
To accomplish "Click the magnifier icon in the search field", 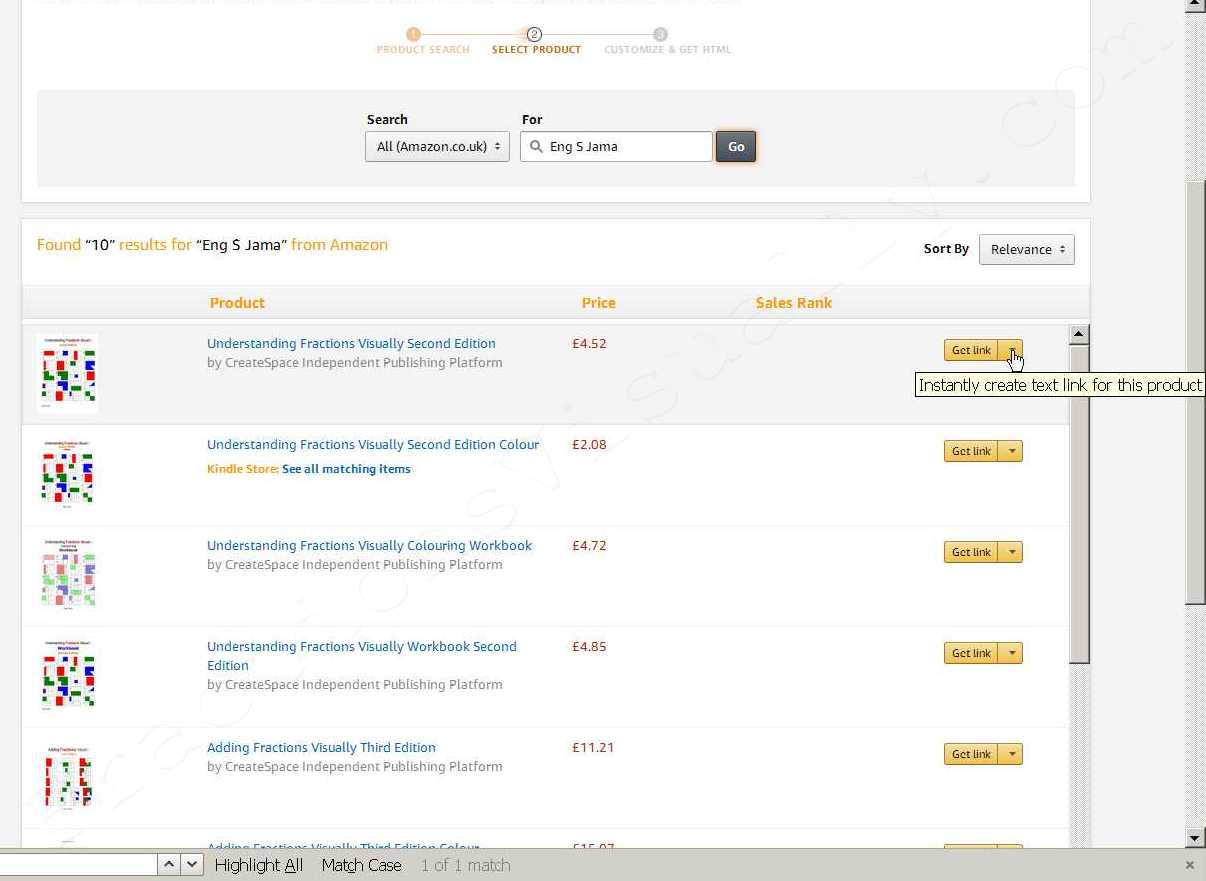I will click(x=535, y=146).
